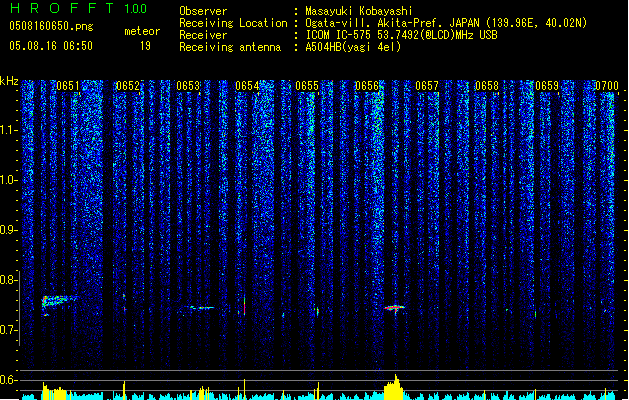Click the 0654 time marker

(x=247, y=86)
